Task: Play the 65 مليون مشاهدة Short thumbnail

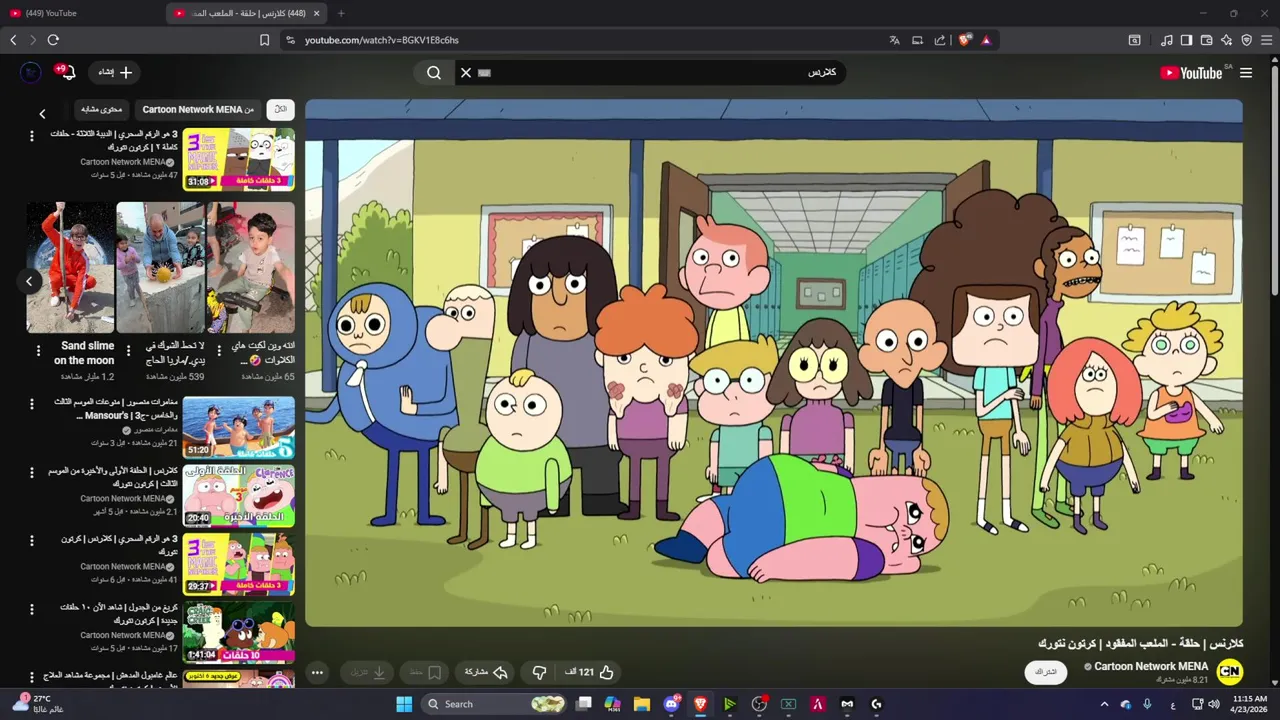Action: (251, 267)
